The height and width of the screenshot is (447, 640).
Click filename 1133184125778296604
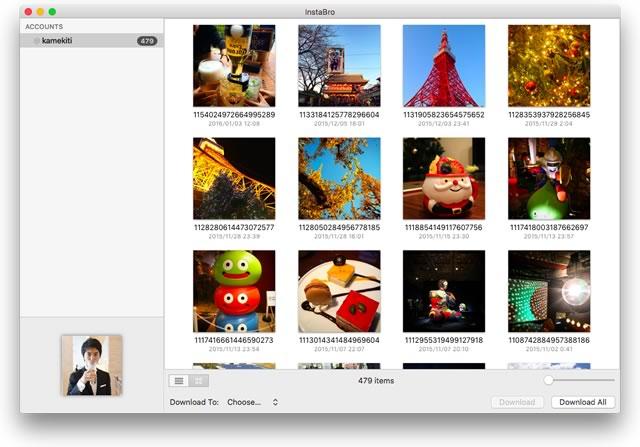[339, 115]
